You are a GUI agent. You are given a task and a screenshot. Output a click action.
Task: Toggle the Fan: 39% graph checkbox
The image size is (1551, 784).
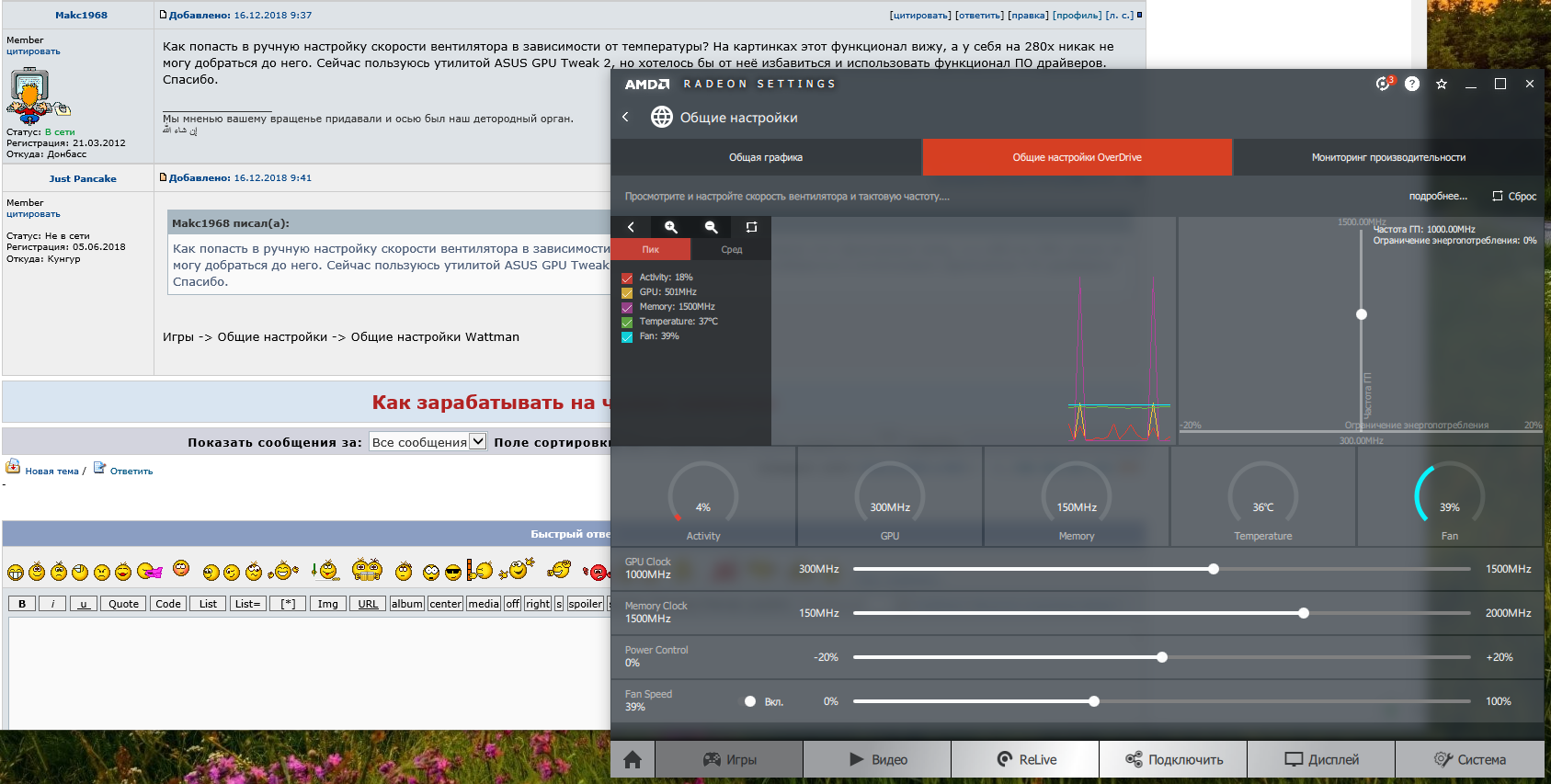(x=627, y=336)
